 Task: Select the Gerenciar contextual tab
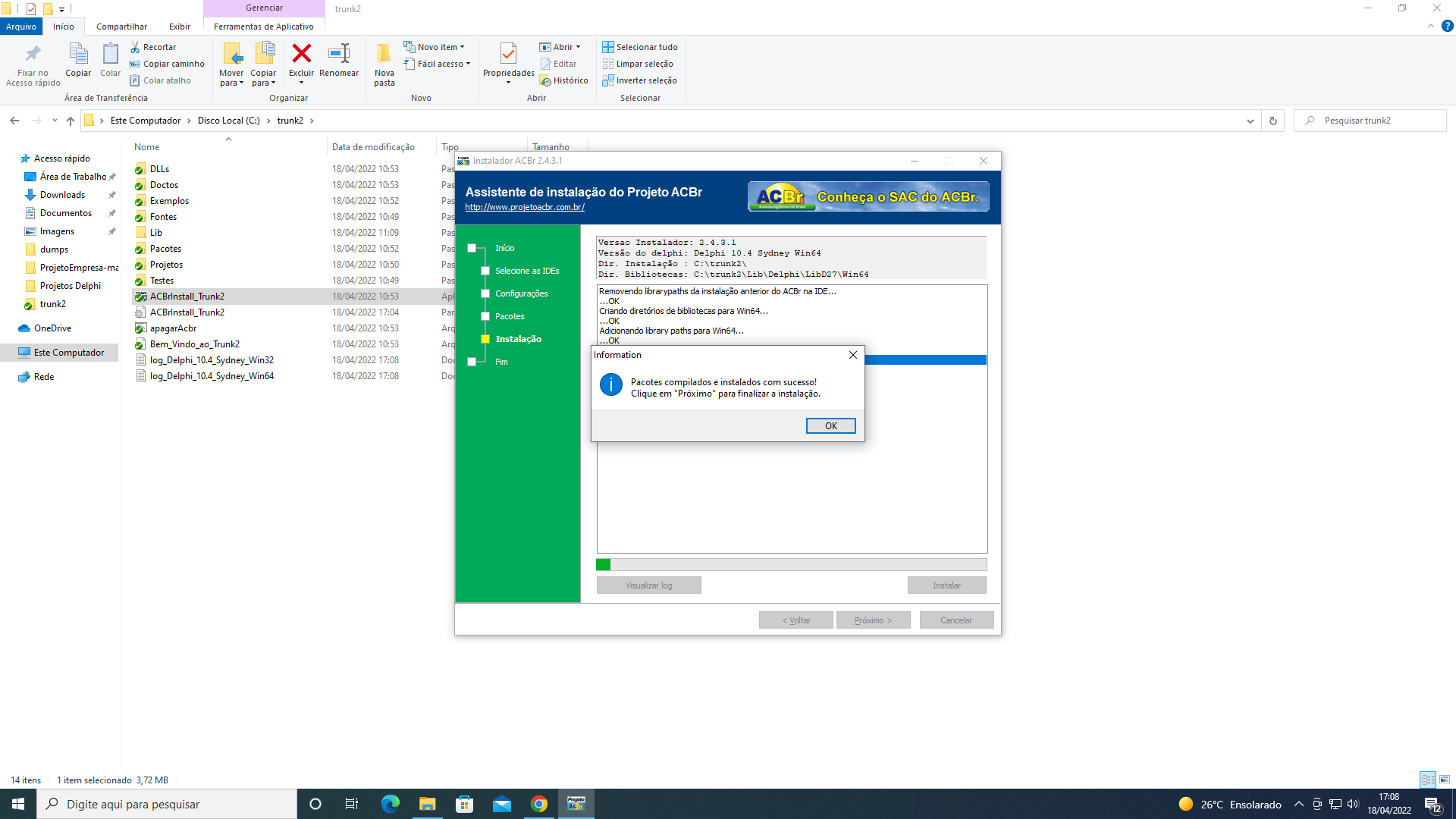coord(264,8)
